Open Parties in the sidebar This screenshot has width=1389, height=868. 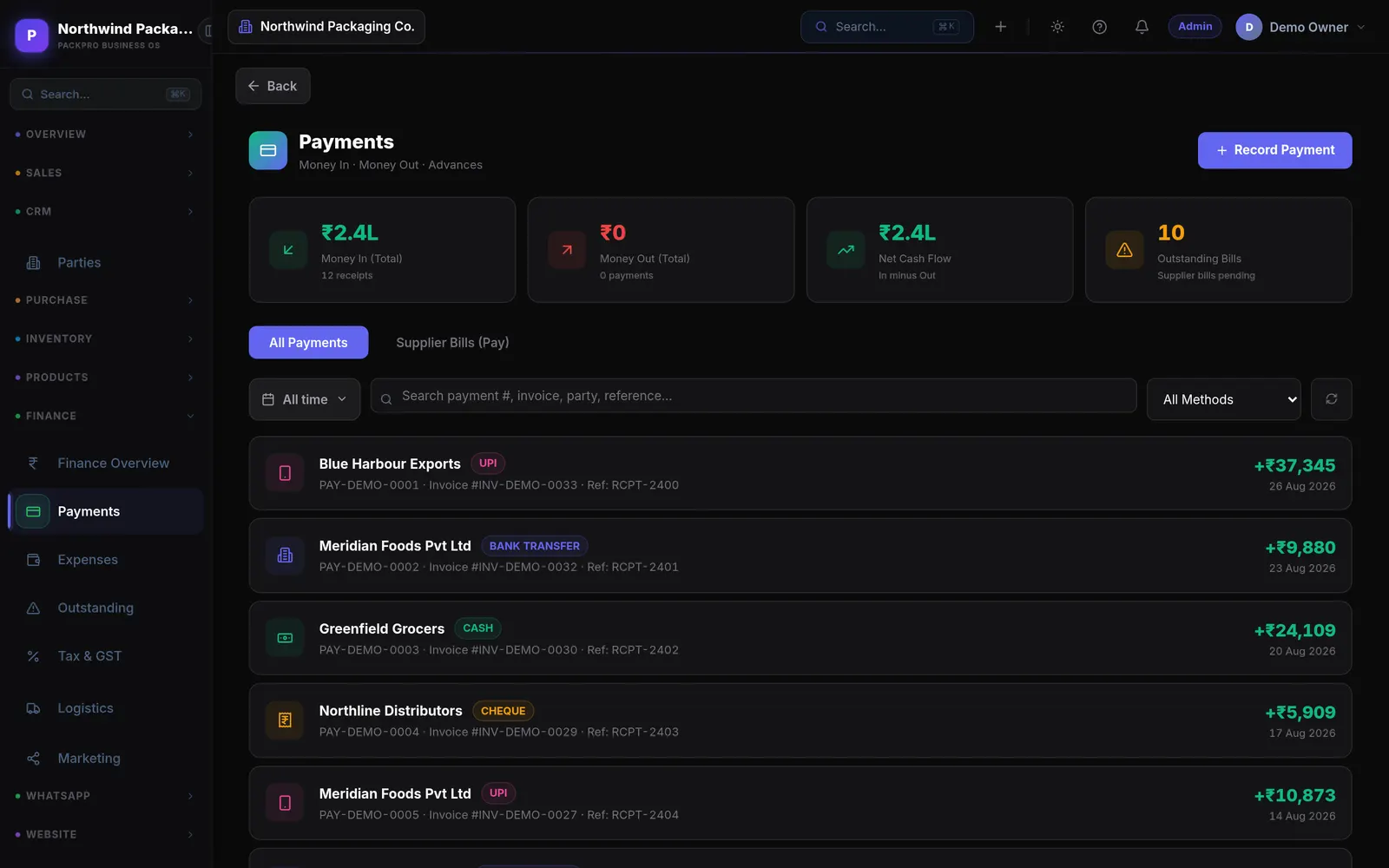106,262
